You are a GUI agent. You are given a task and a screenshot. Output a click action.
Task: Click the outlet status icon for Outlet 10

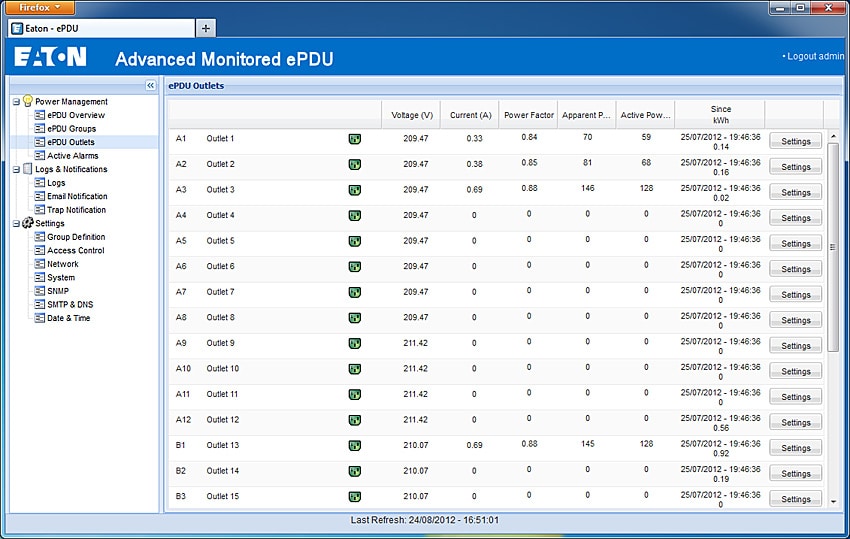[x=355, y=369]
